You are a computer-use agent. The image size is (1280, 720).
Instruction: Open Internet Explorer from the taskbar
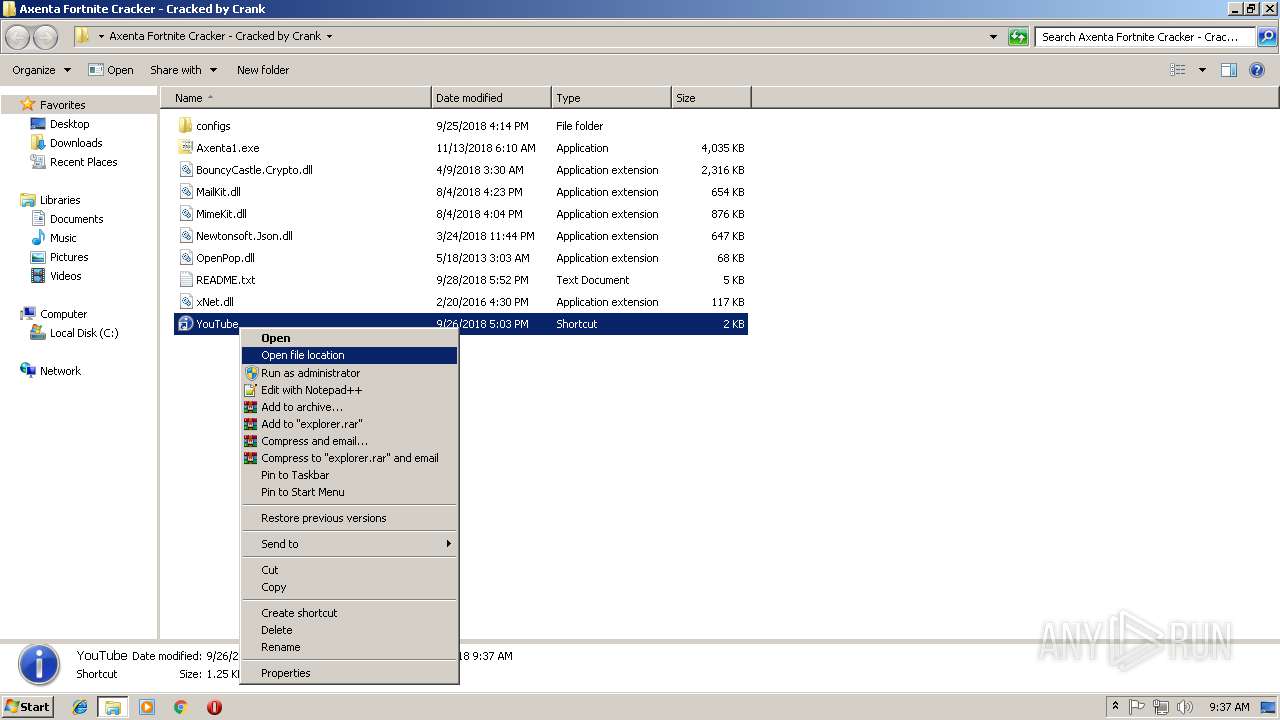tap(80, 707)
